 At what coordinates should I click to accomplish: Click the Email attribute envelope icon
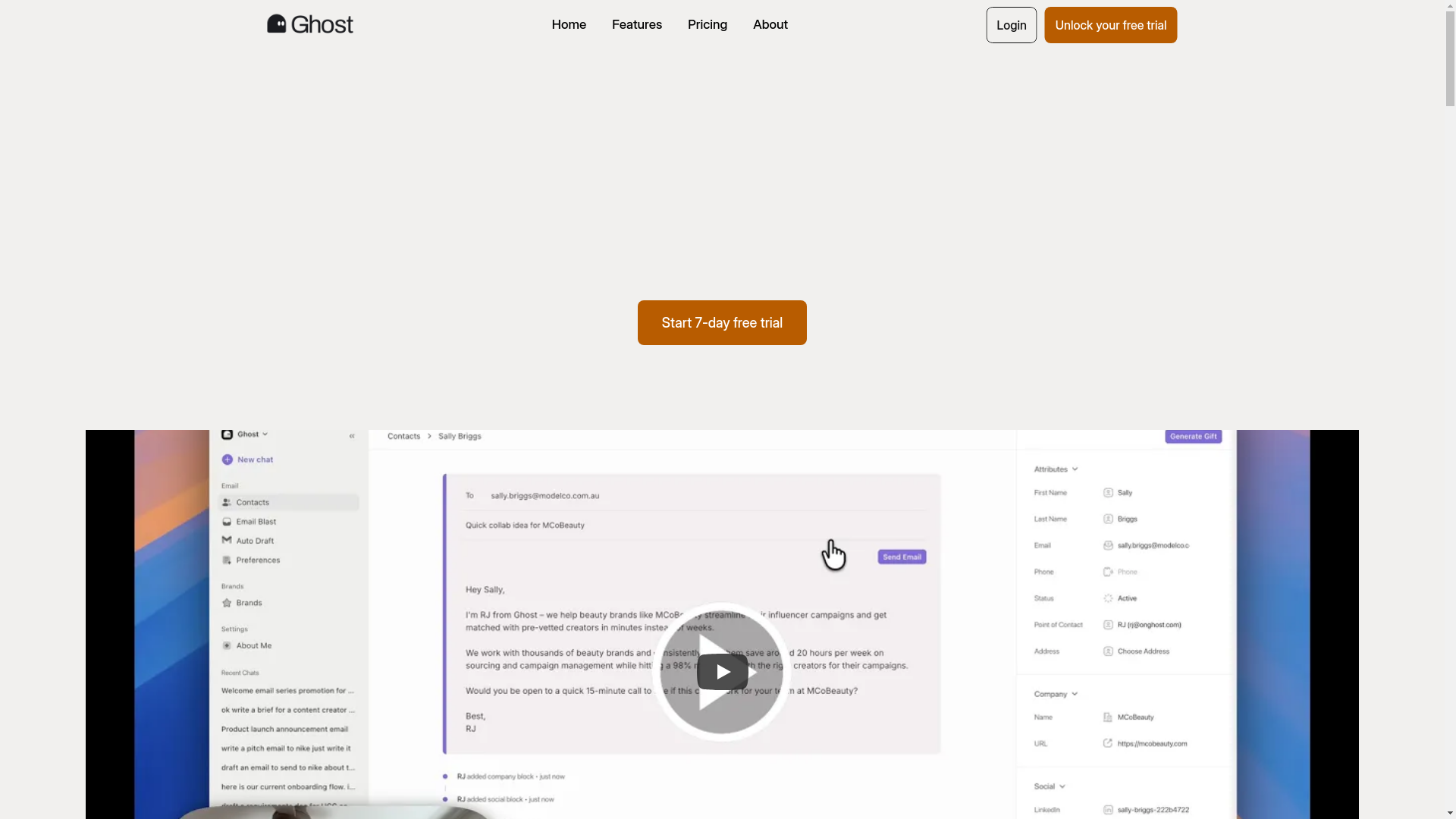1108,546
